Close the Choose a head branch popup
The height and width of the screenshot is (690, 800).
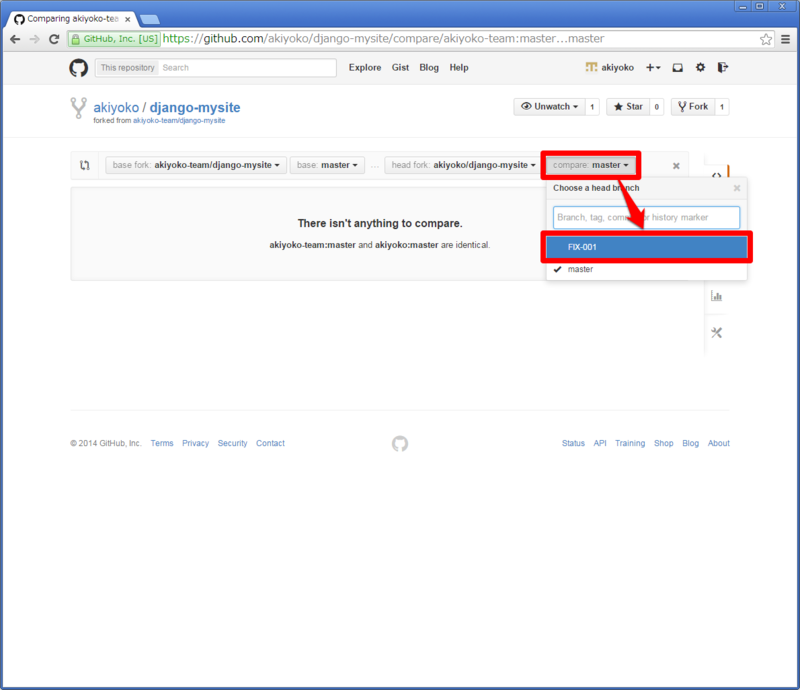pos(737,188)
